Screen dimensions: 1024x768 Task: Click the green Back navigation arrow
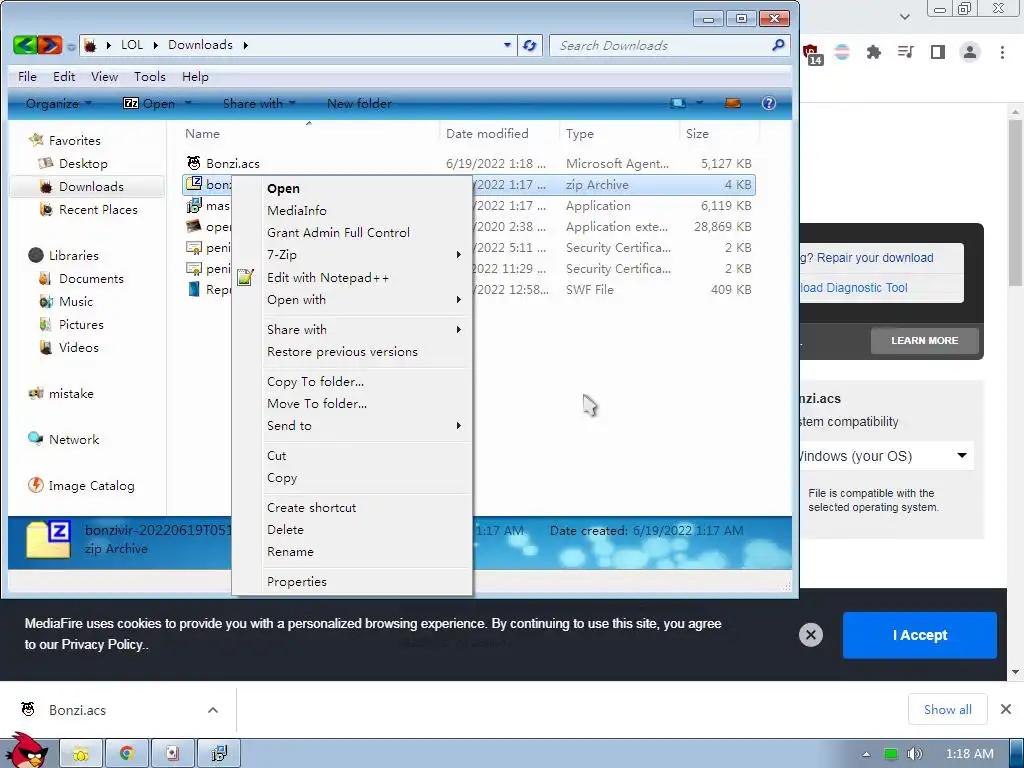[25, 45]
